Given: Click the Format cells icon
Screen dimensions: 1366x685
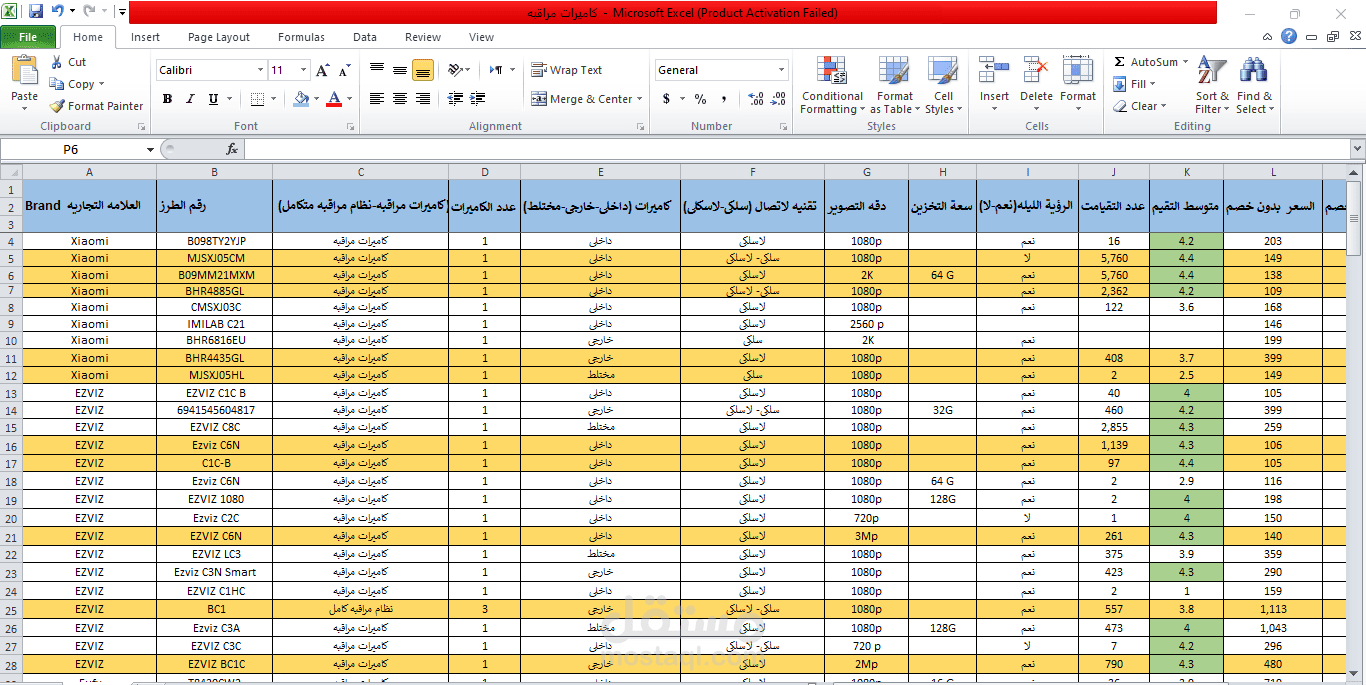Looking at the screenshot, I should pos(1078,70).
